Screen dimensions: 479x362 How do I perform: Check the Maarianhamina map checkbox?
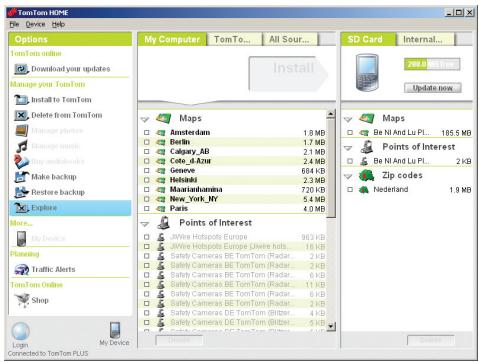click(x=146, y=190)
